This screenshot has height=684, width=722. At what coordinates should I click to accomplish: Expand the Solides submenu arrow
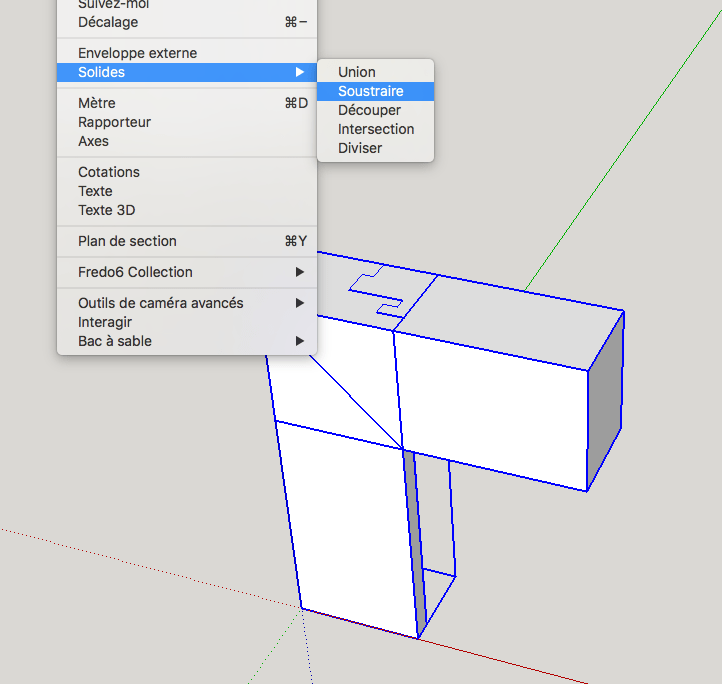click(x=300, y=72)
